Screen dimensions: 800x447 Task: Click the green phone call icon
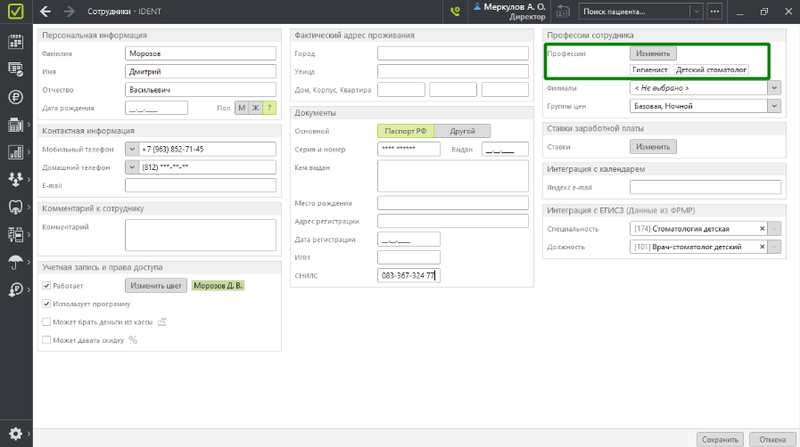click(455, 12)
